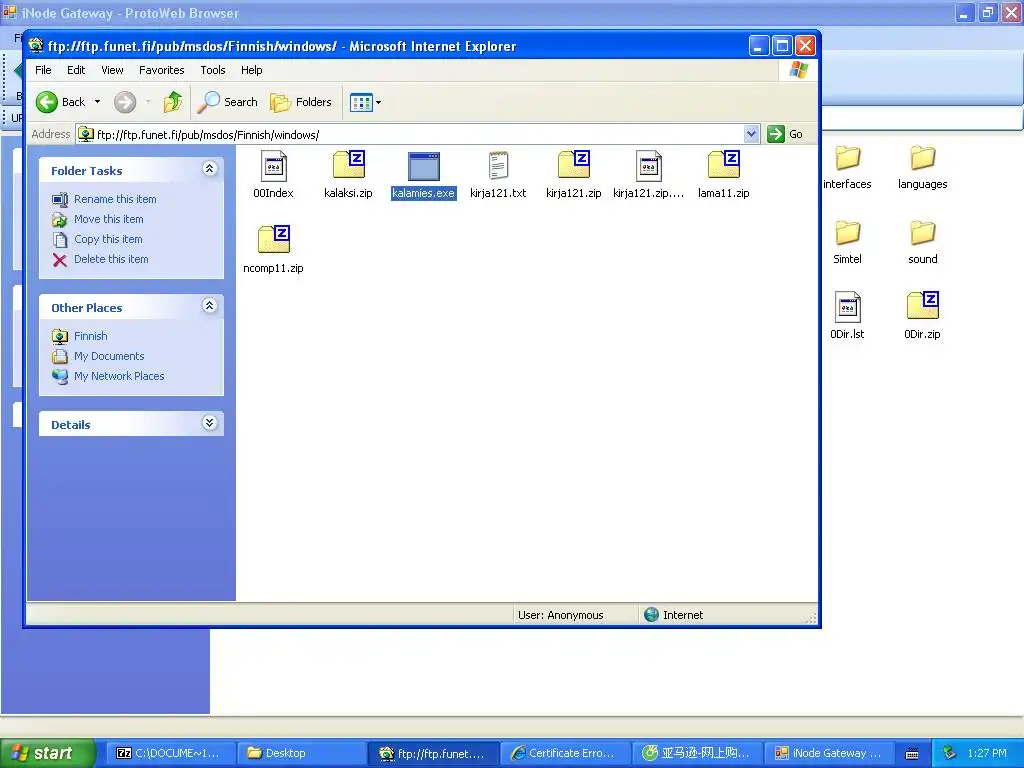The width and height of the screenshot is (1024, 768).
Task: Switch to the Desktop taskbar window
Action: (301, 753)
